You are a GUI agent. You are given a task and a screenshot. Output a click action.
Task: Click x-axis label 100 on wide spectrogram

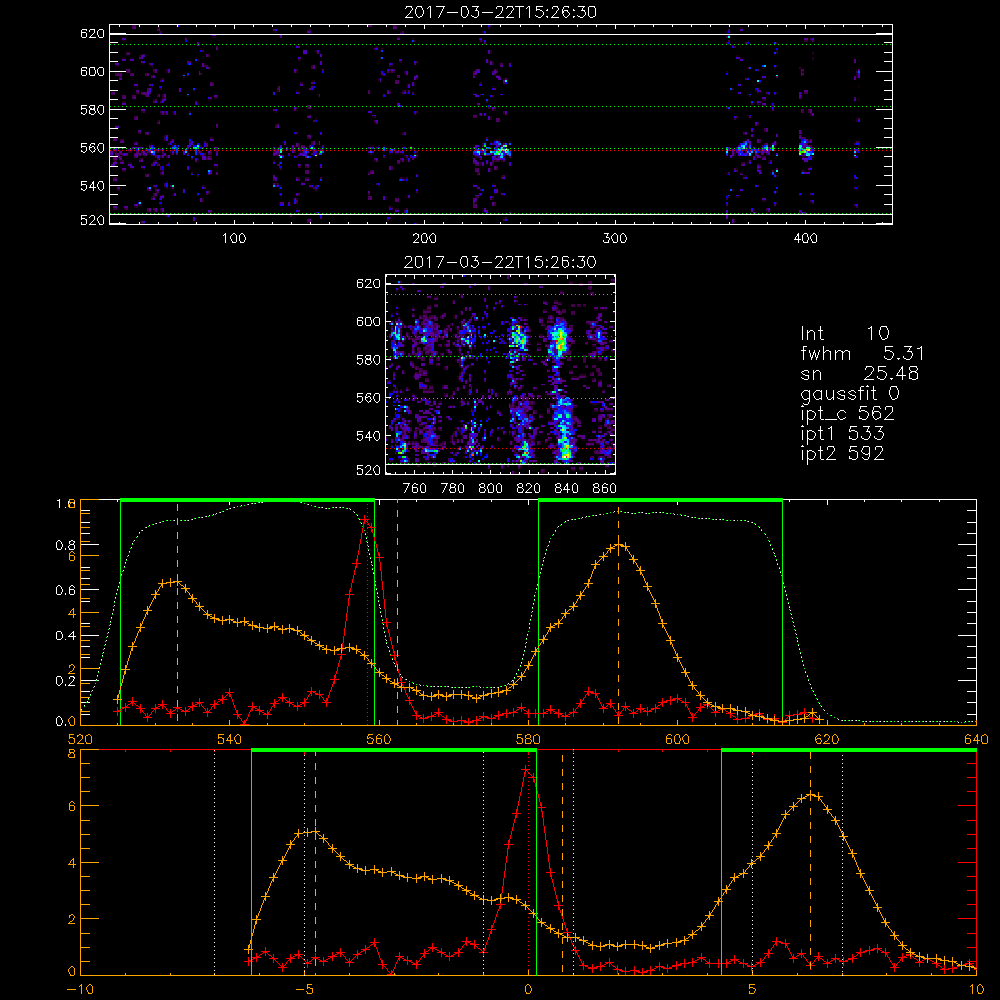click(x=234, y=239)
